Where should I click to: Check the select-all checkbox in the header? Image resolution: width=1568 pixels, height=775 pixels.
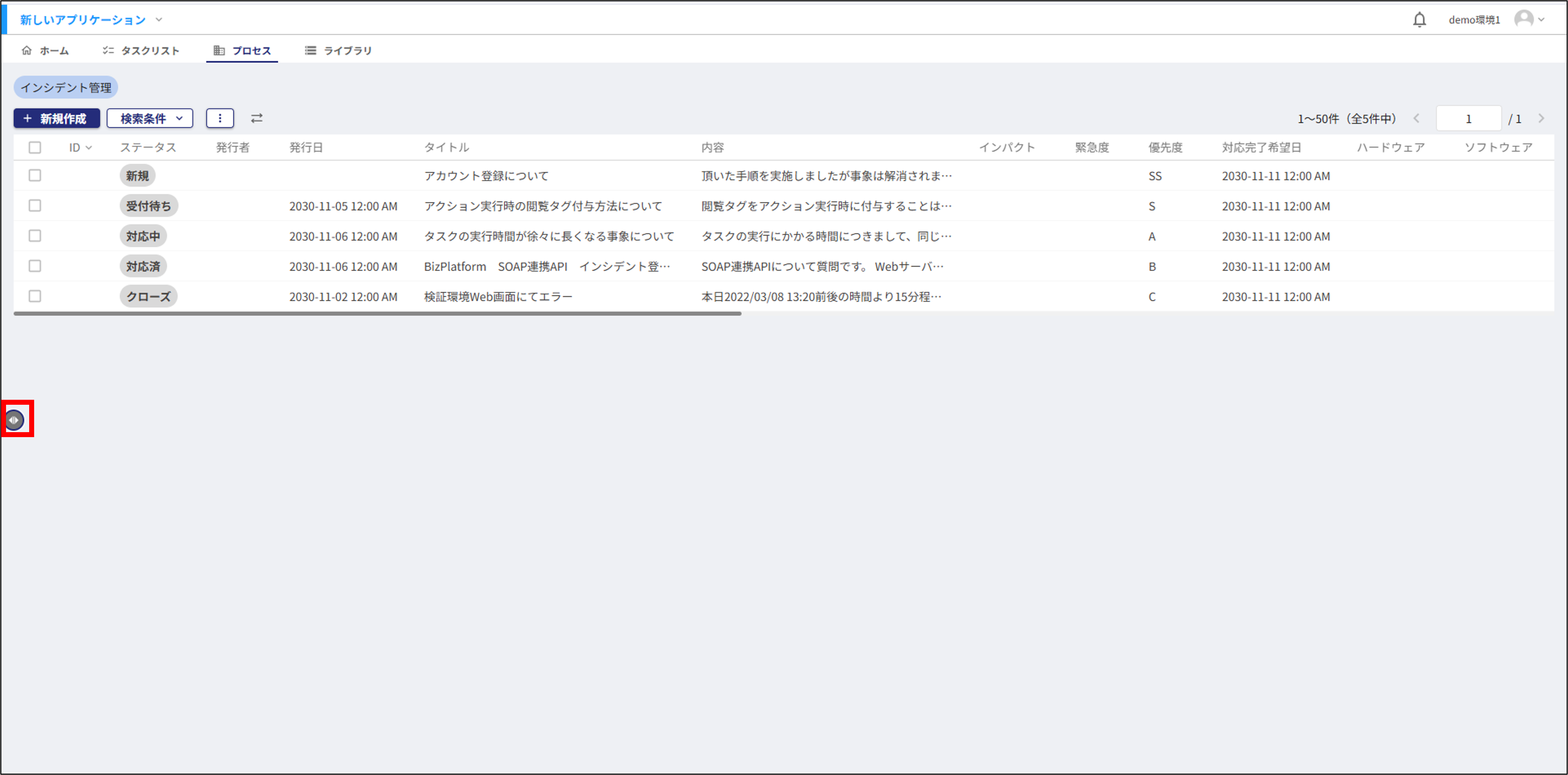coord(35,147)
